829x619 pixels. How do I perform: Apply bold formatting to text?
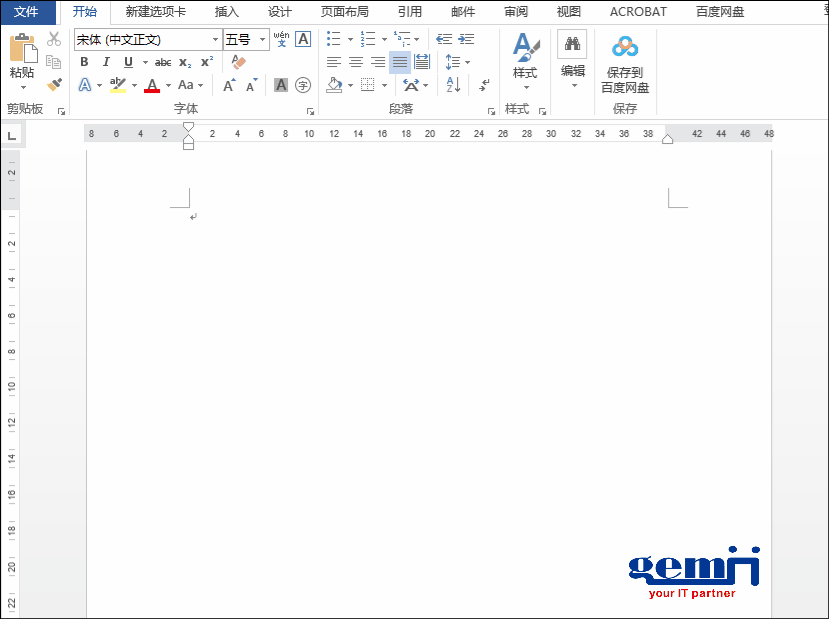click(x=84, y=62)
